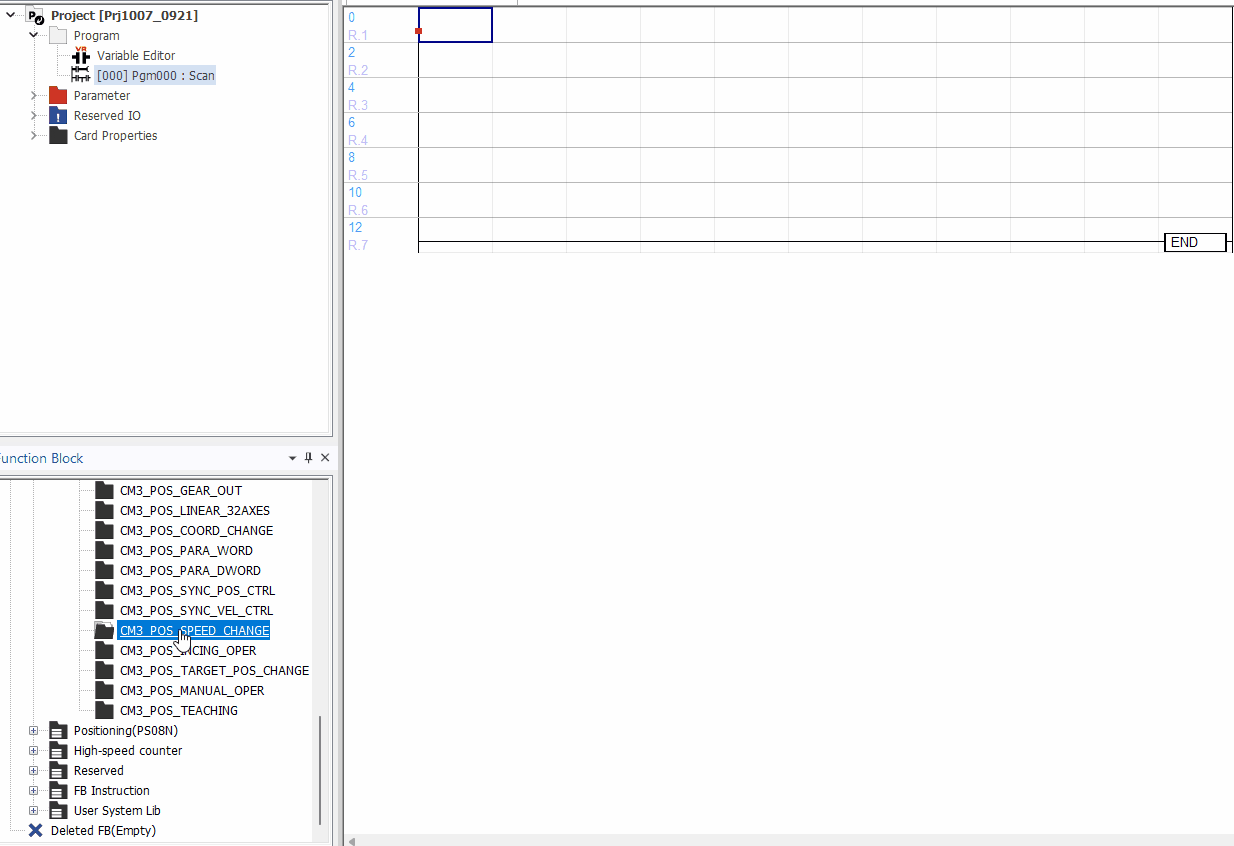
Task: Pin the Function Block panel
Action: [308, 458]
